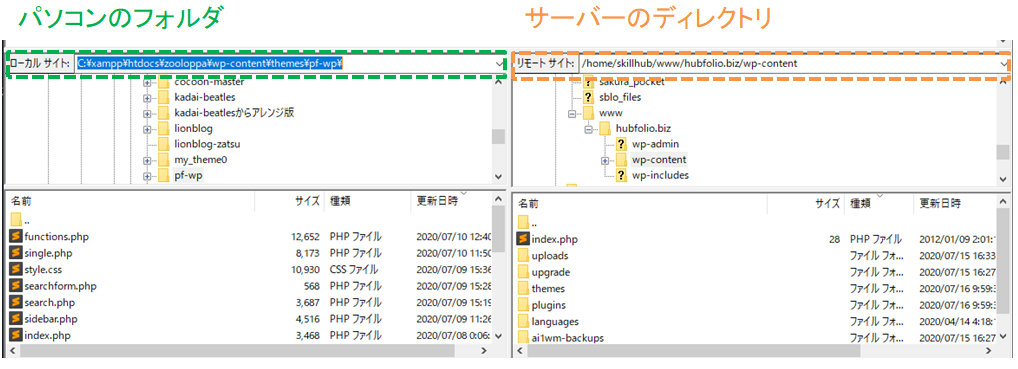Sort local files by 種類 column

click(367, 201)
